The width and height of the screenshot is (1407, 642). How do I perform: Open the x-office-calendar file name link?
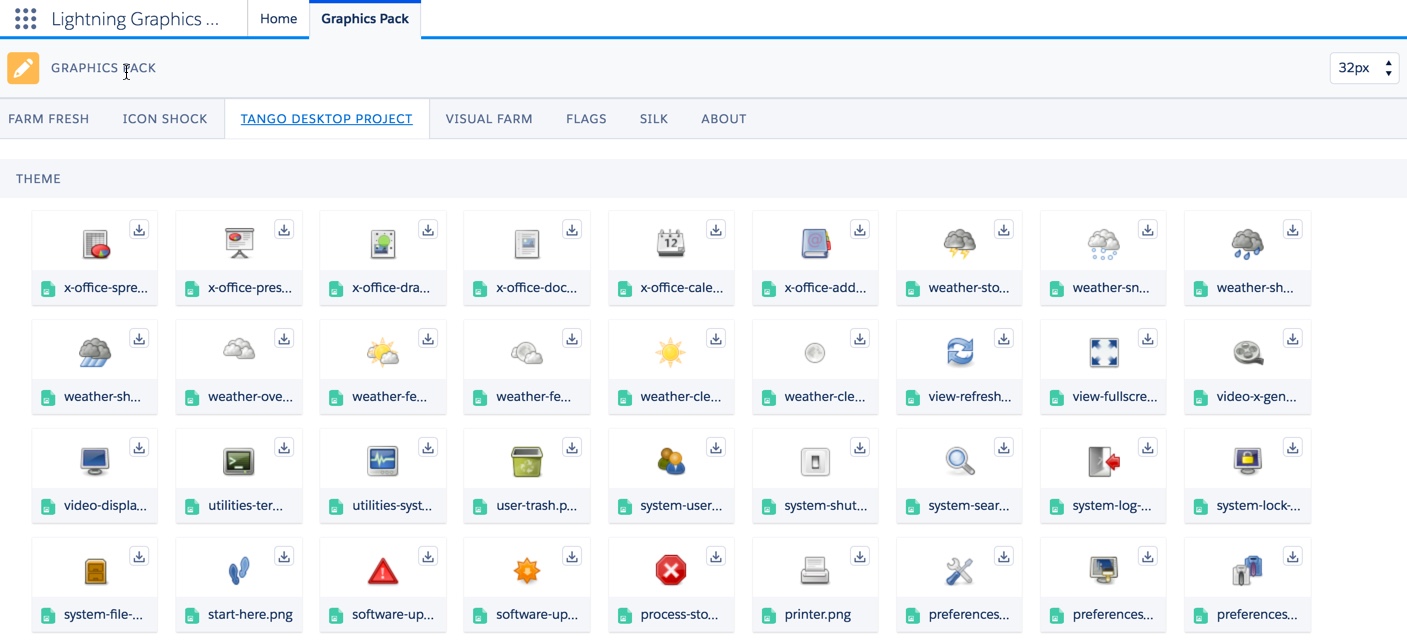coord(681,288)
